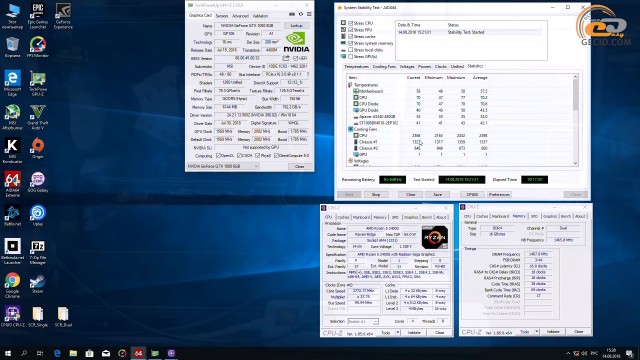Open Google Chrome desktop shortcut

tap(12, 286)
